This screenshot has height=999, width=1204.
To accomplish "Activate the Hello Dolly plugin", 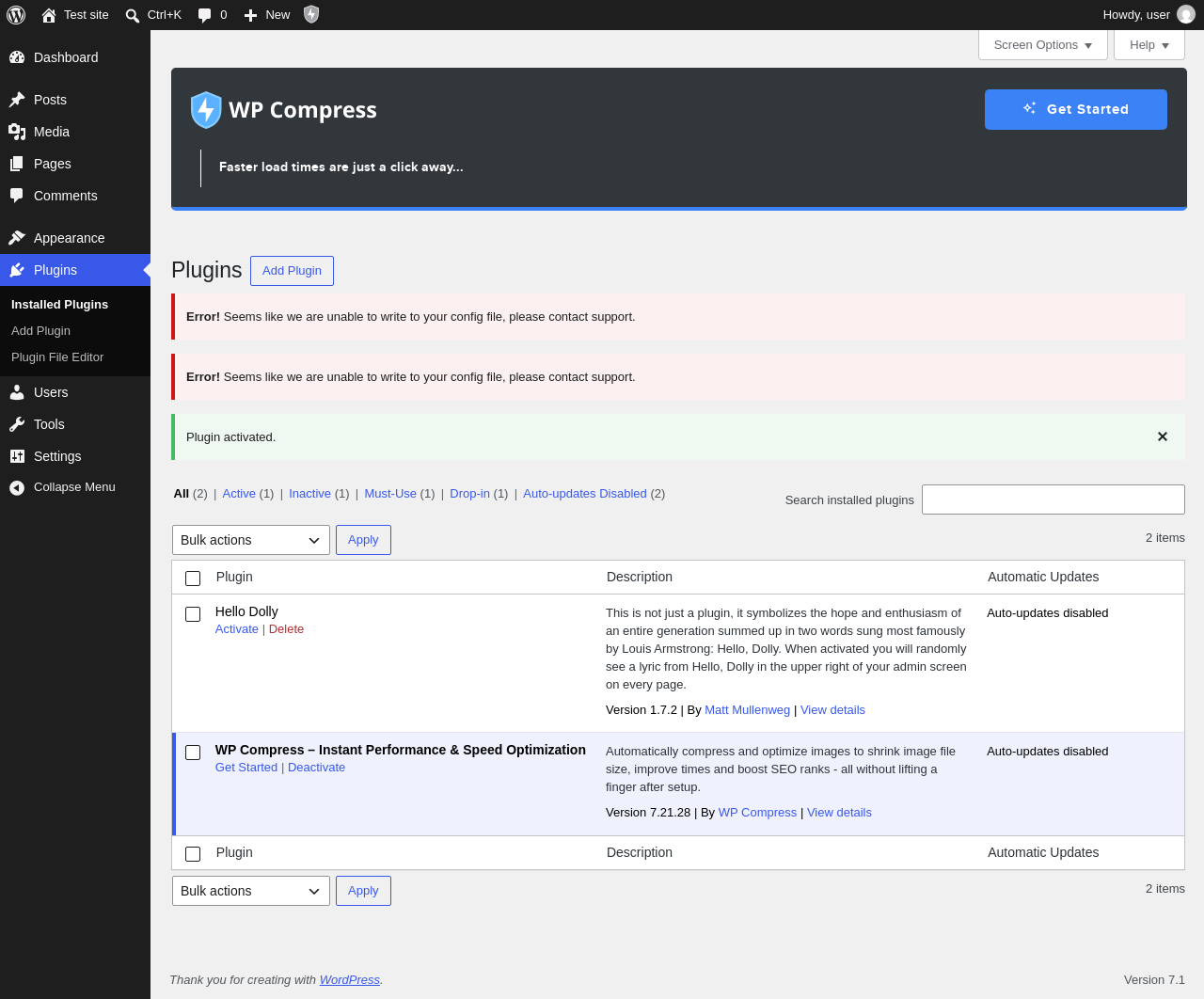I will tap(237, 629).
